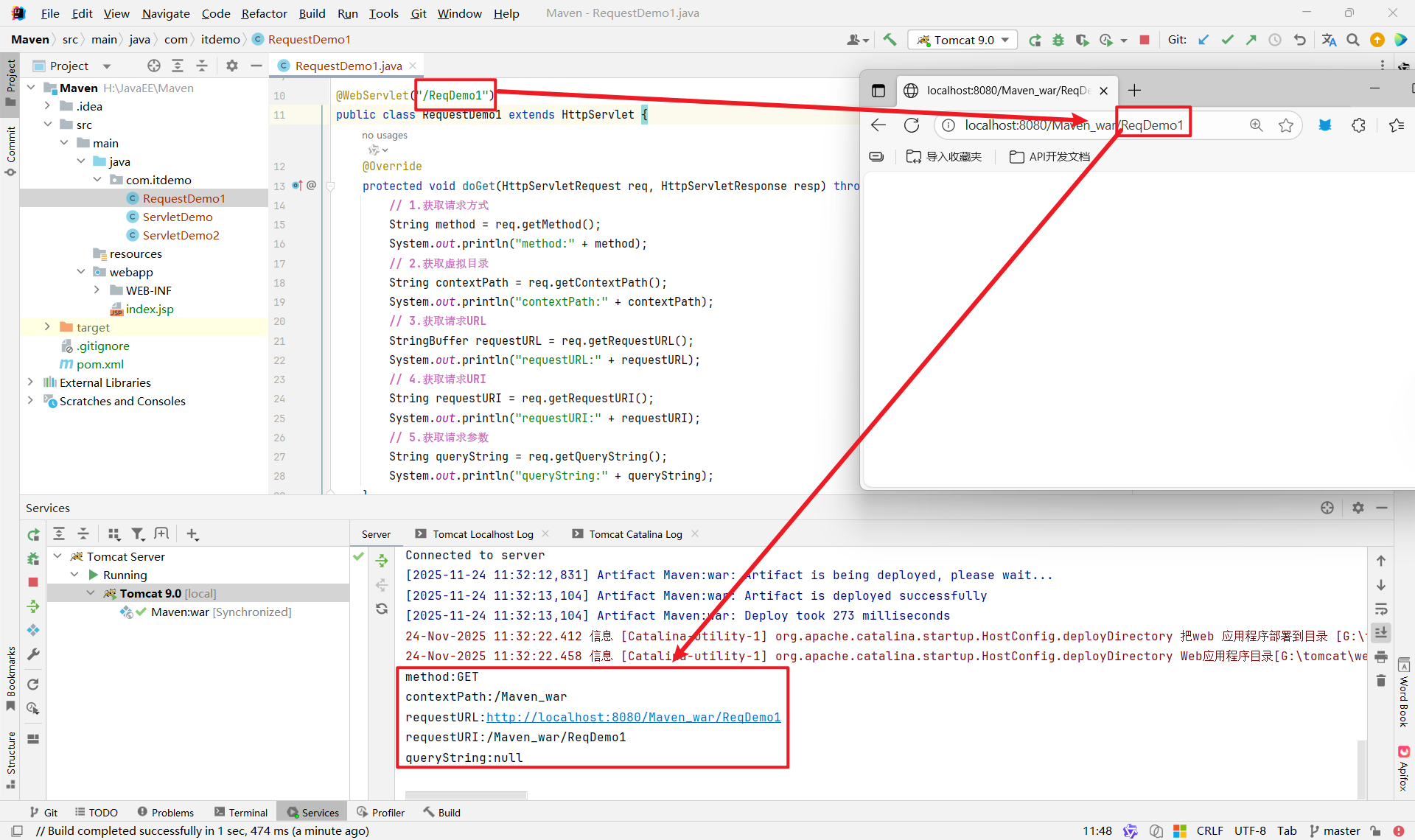This screenshot has width=1415, height=840.
Task: Click the Build project hammer icon
Action: tap(890, 40)
